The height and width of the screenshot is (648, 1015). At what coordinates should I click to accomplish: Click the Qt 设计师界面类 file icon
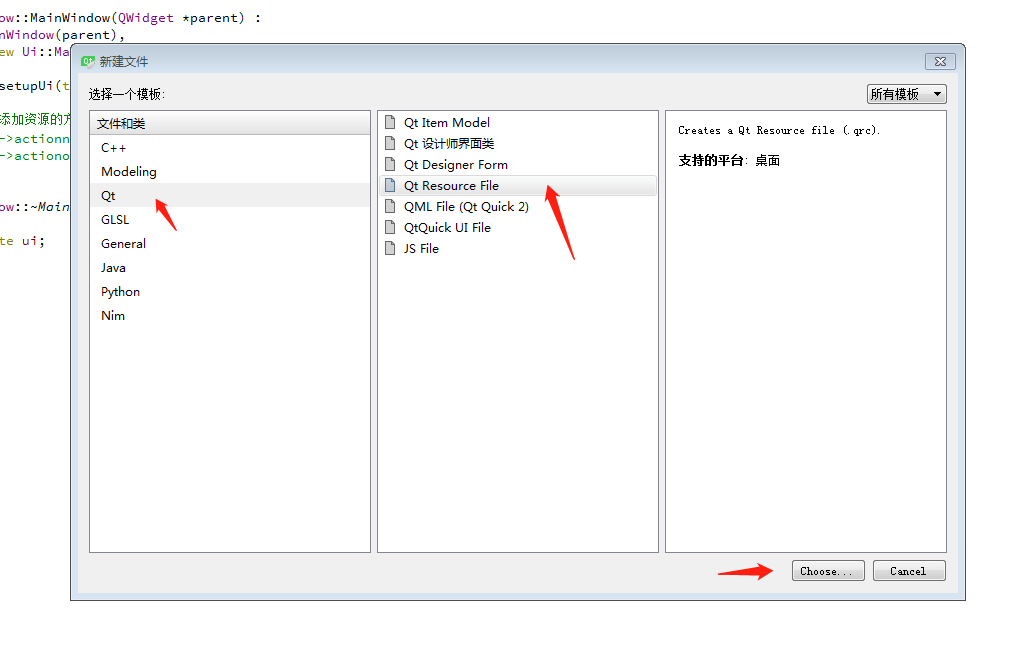click(390, 143)
